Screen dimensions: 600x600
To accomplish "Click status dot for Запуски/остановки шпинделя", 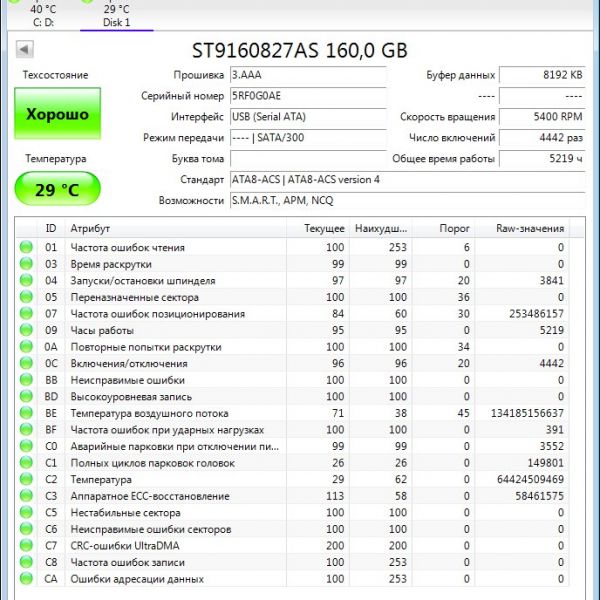I will pyautogui.click(x=26, y=280).
